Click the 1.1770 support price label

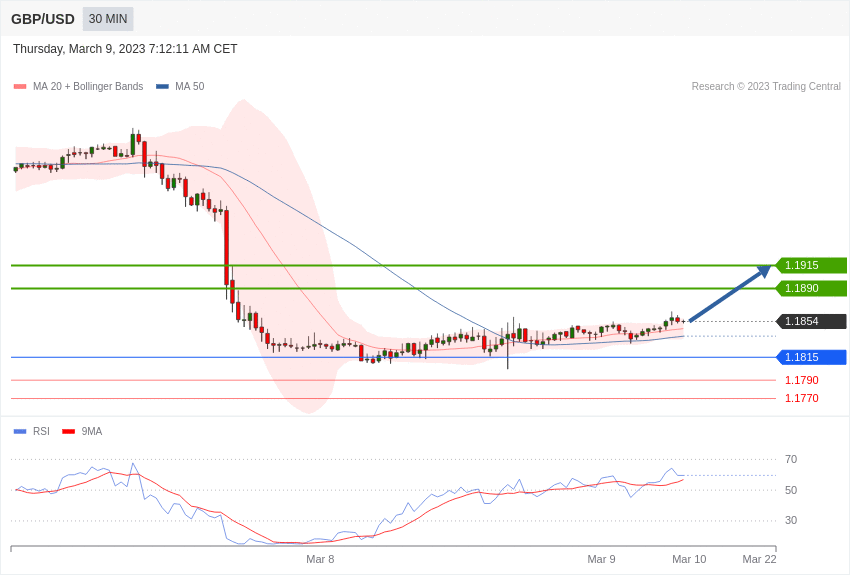point(802,398)
